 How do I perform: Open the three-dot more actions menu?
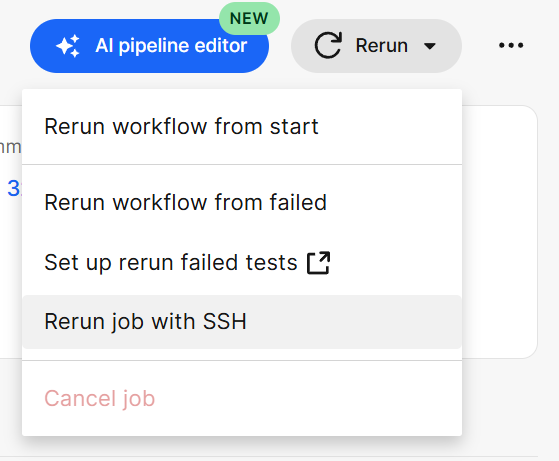(x=511, y=45)
